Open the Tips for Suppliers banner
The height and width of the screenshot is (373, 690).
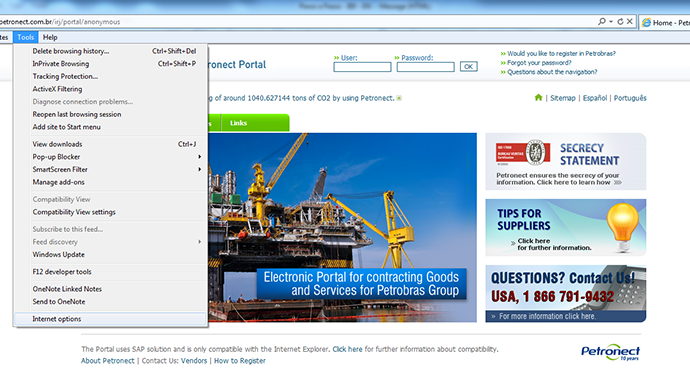[565, 227]
